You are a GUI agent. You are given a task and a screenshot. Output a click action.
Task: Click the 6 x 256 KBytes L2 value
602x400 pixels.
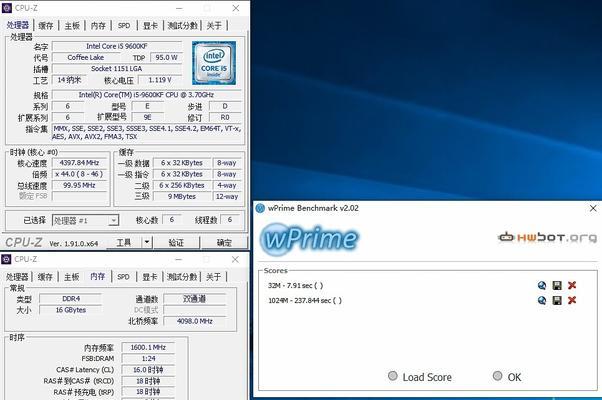coord(182,185)
